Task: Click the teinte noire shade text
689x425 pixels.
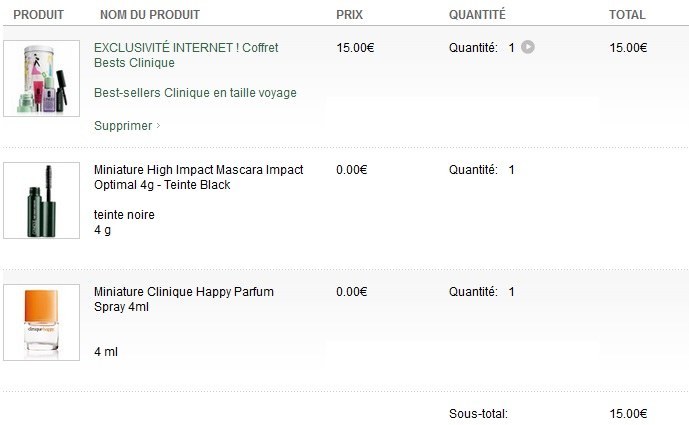Action: [x=124, y=215]
